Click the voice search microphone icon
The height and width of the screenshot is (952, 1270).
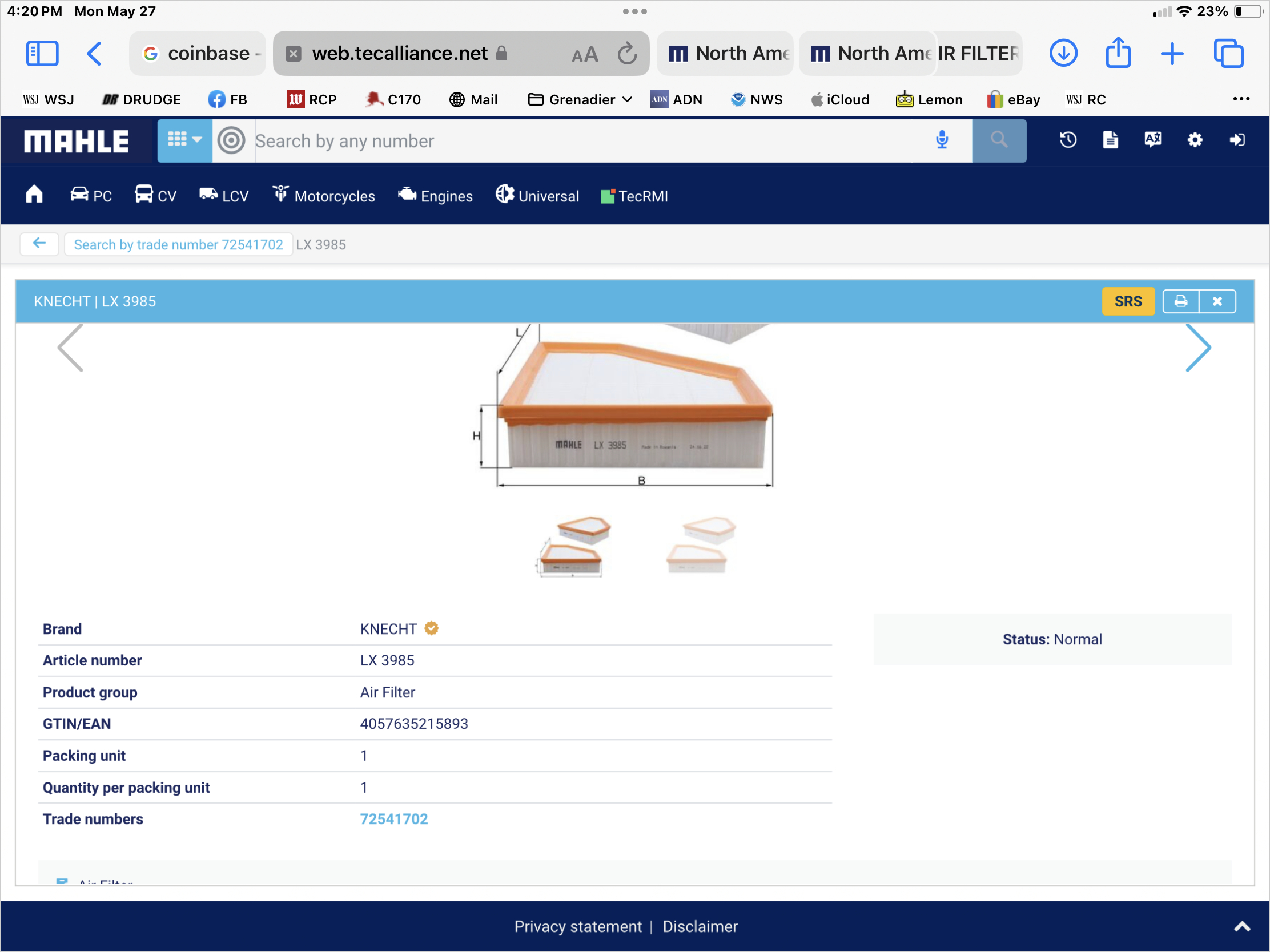[942, 140]
